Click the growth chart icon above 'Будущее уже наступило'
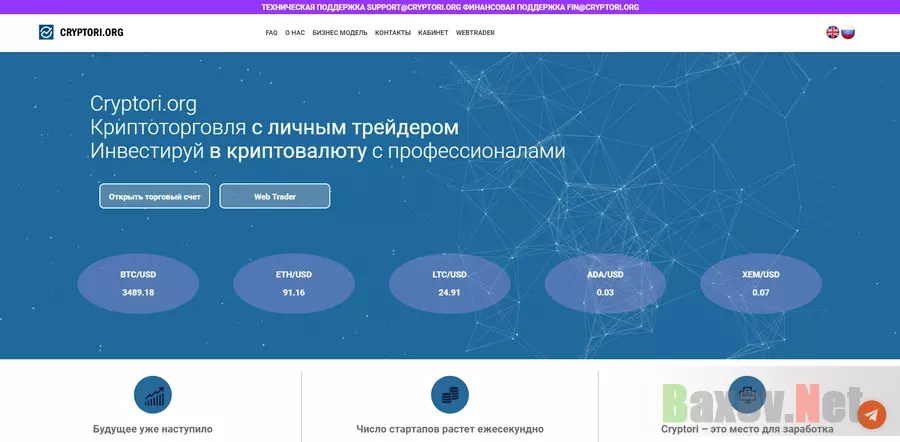This screenshot has height=442, width=900. point(153,395)
